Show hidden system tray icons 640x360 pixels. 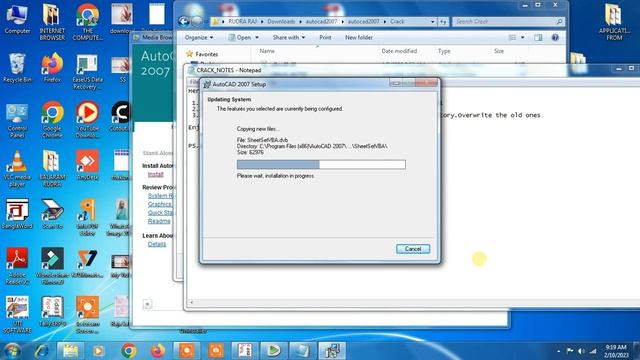click(x=558, y=351)
